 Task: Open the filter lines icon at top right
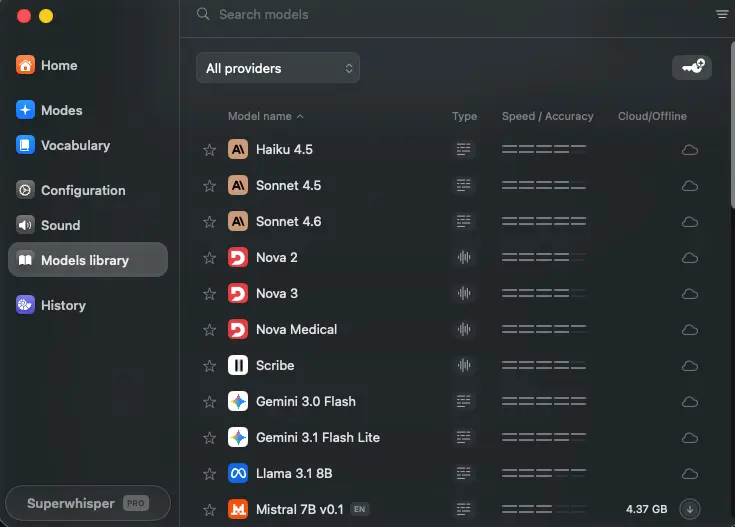[722, 15]
